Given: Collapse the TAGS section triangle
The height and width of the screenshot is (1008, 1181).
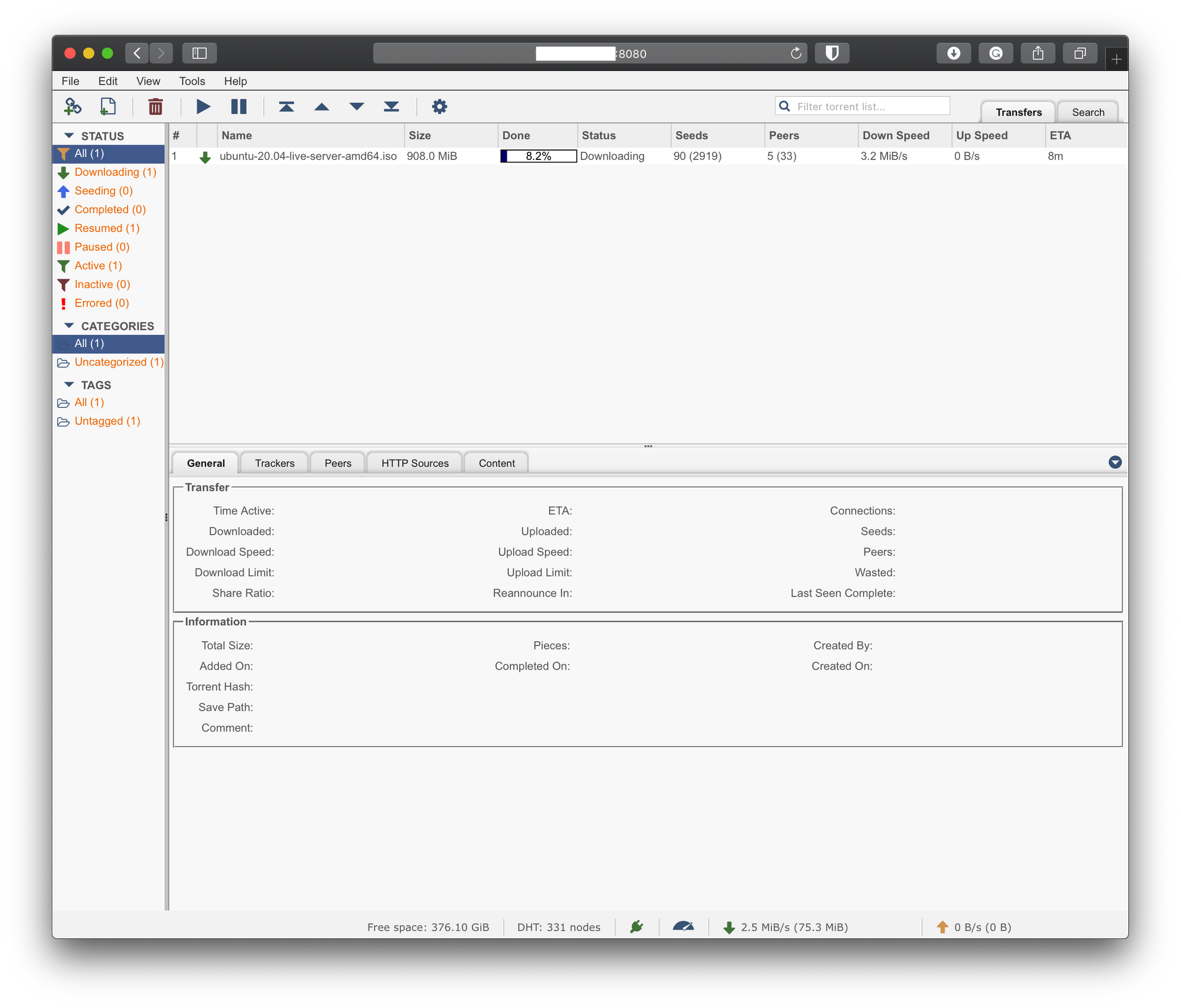Looking at the screenshot, I should (x=69, y=385).
